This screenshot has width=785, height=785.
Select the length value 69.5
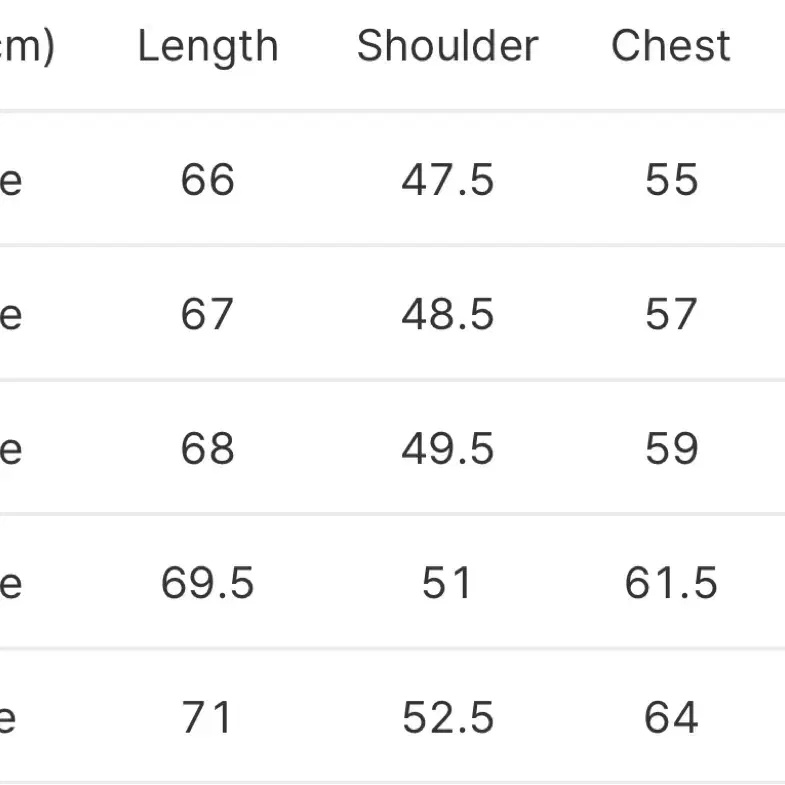207,583
